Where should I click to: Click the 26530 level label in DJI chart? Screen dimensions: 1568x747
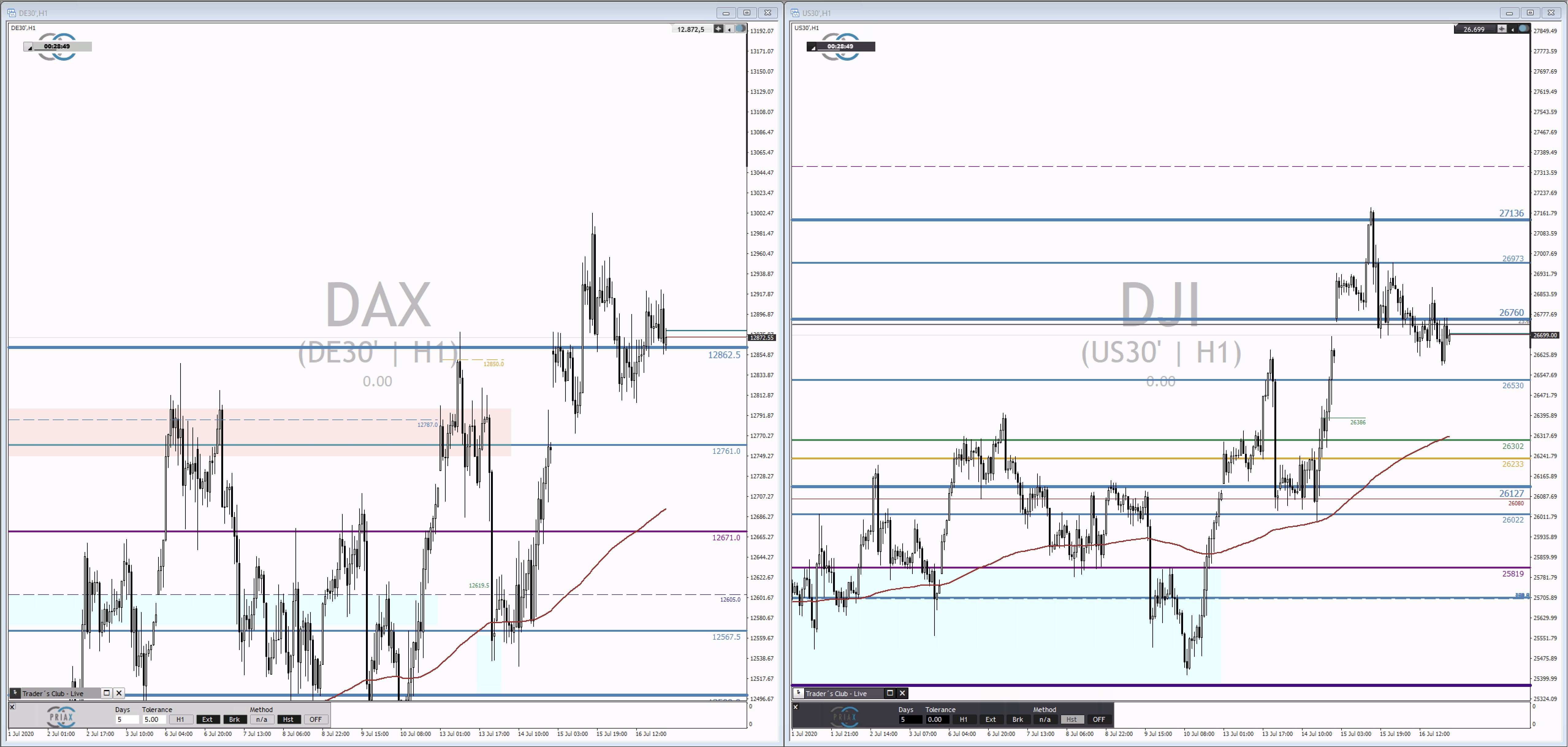pos(1513,385)
